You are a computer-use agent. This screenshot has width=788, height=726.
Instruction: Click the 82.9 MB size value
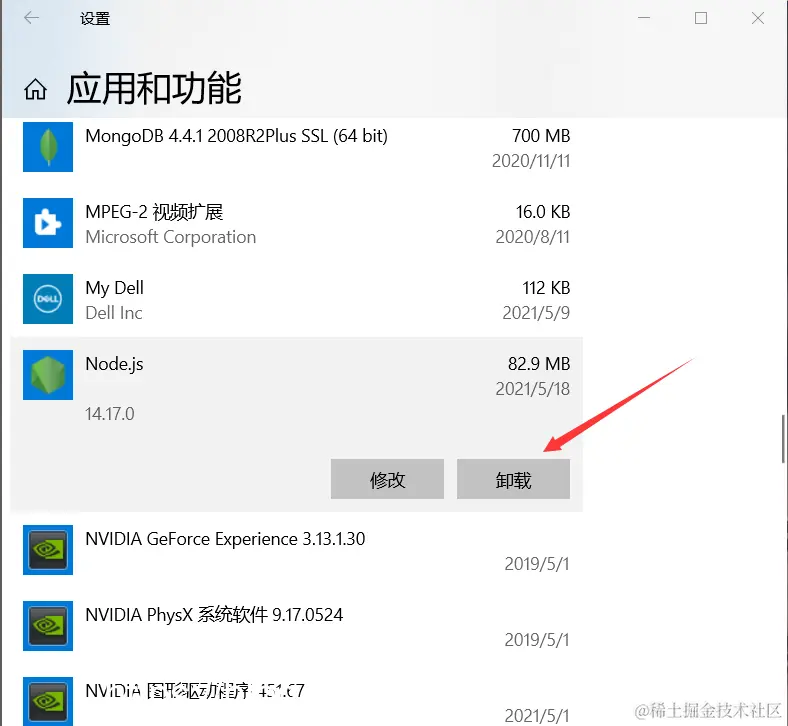pyautogui.click(x=539, y=364)
